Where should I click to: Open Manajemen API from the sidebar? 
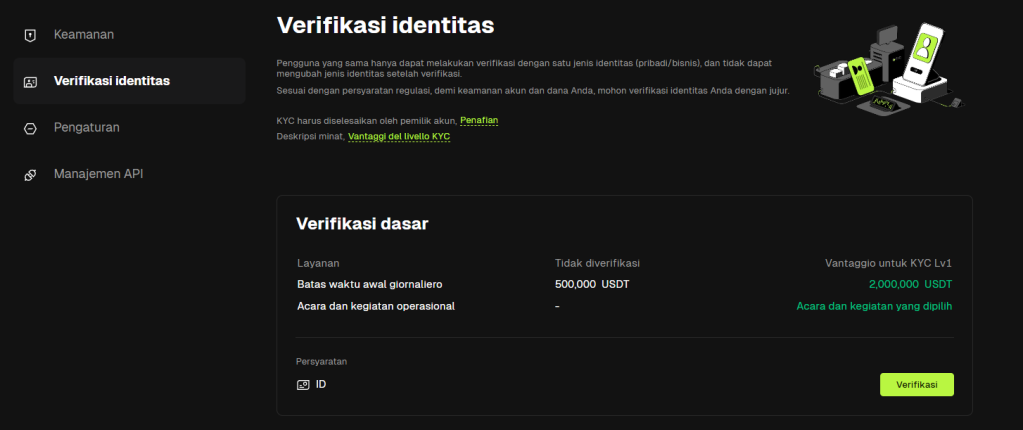pos(98,174)
